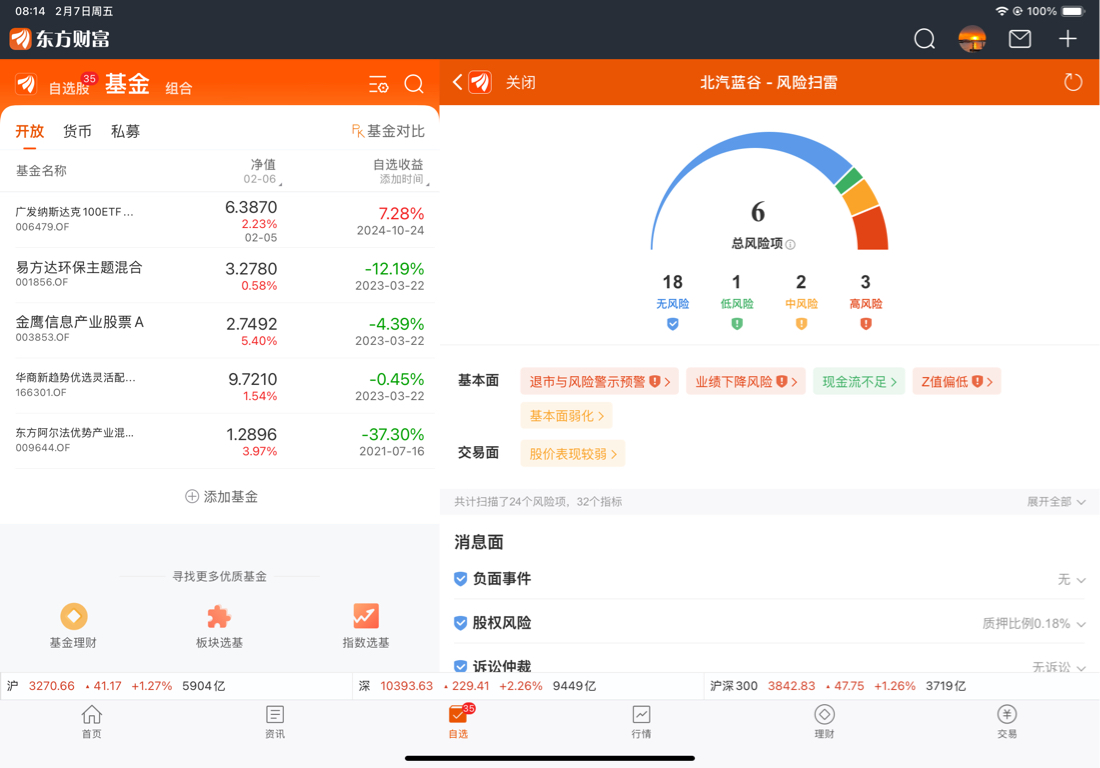Tap the 东方财富 app logo
Viewport: 1100px width, 768px height.
click(x=60, y=39)
